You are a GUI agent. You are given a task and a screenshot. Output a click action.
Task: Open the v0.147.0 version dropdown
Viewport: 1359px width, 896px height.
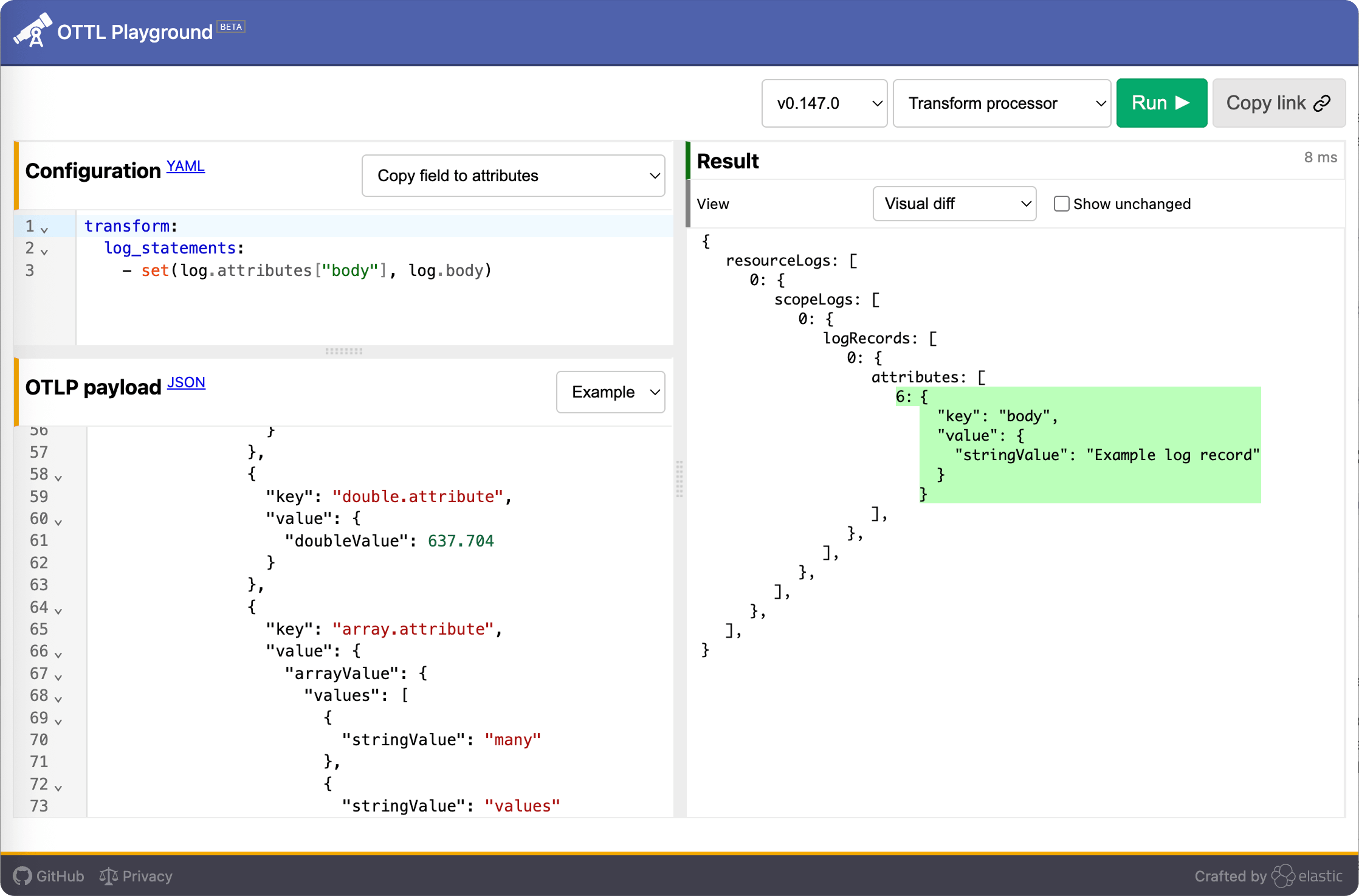coord(824,103)
